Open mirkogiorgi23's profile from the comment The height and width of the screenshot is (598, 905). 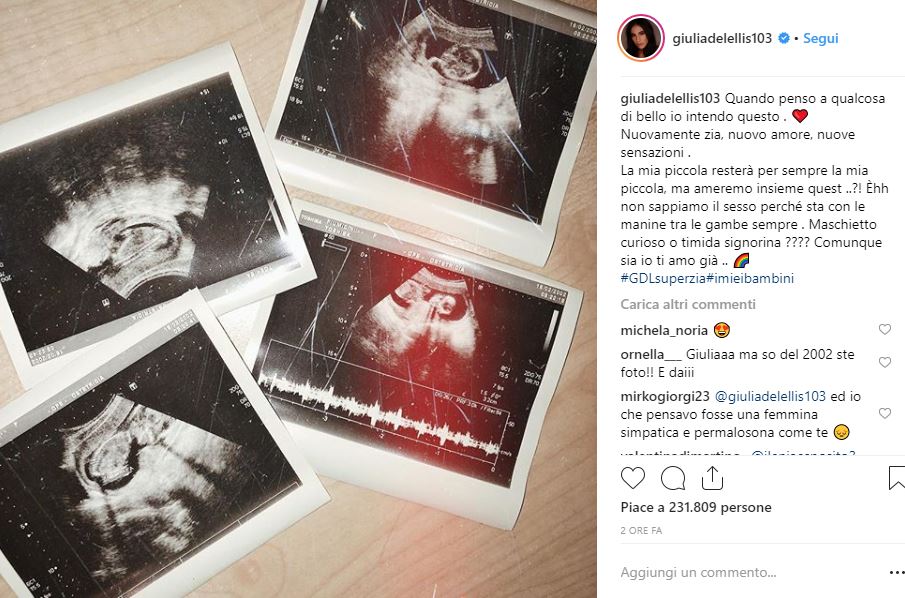665,397
